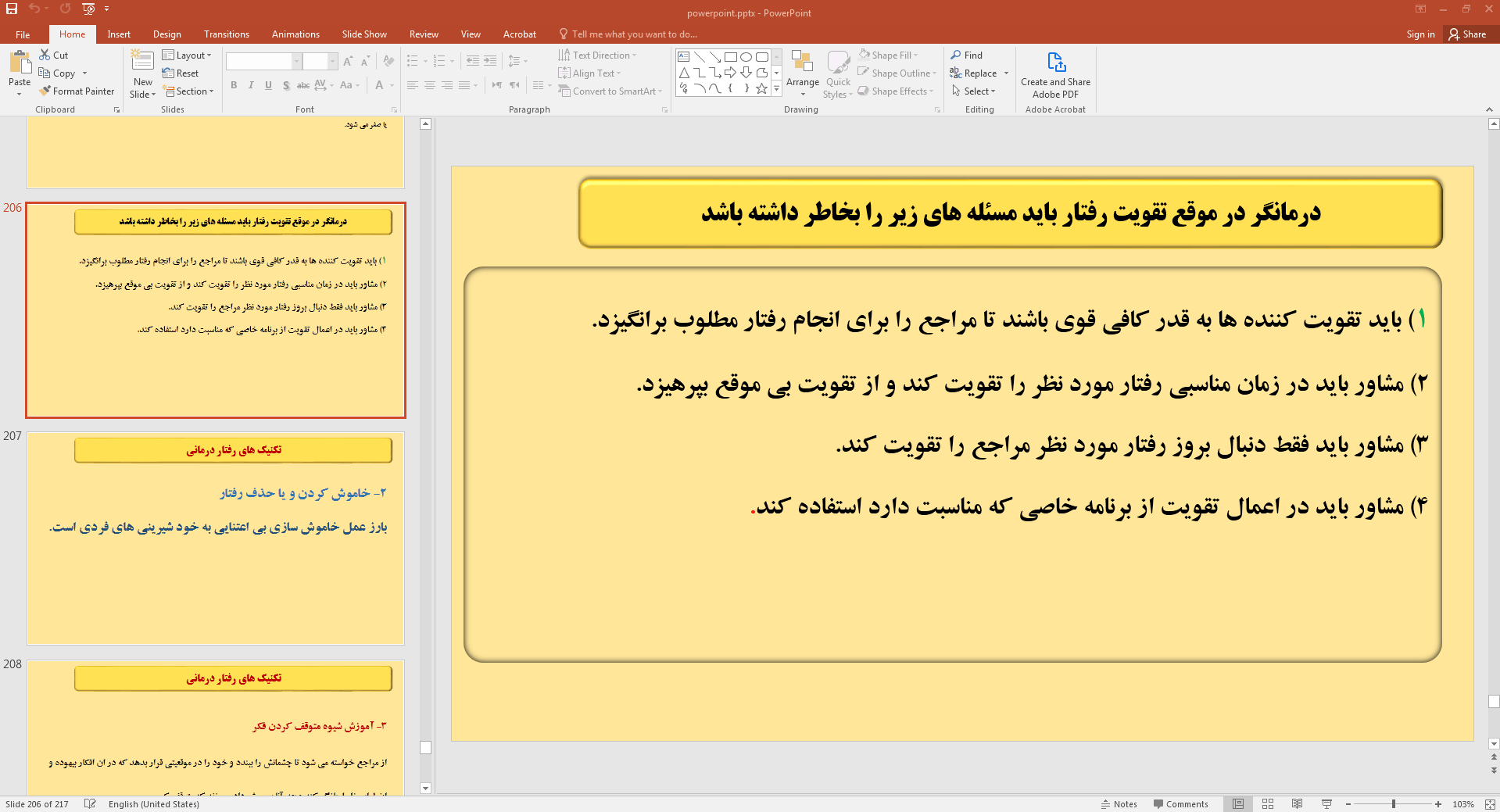The image size is (1500, 812).
Task: Click the Format Painter brush
Action: 45,91
